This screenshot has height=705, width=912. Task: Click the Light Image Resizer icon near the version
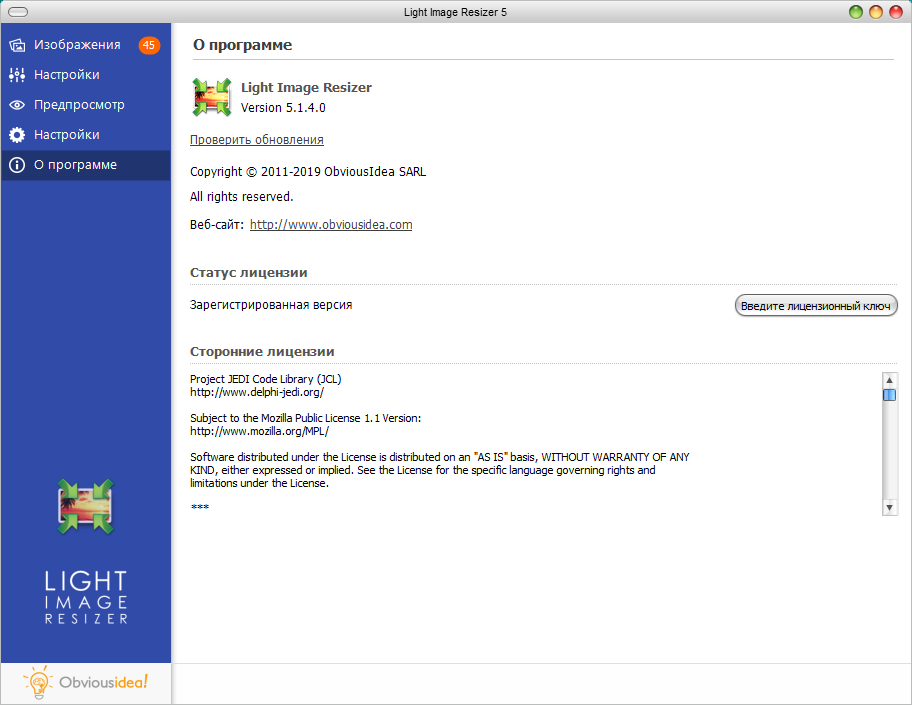pos(212,97)
